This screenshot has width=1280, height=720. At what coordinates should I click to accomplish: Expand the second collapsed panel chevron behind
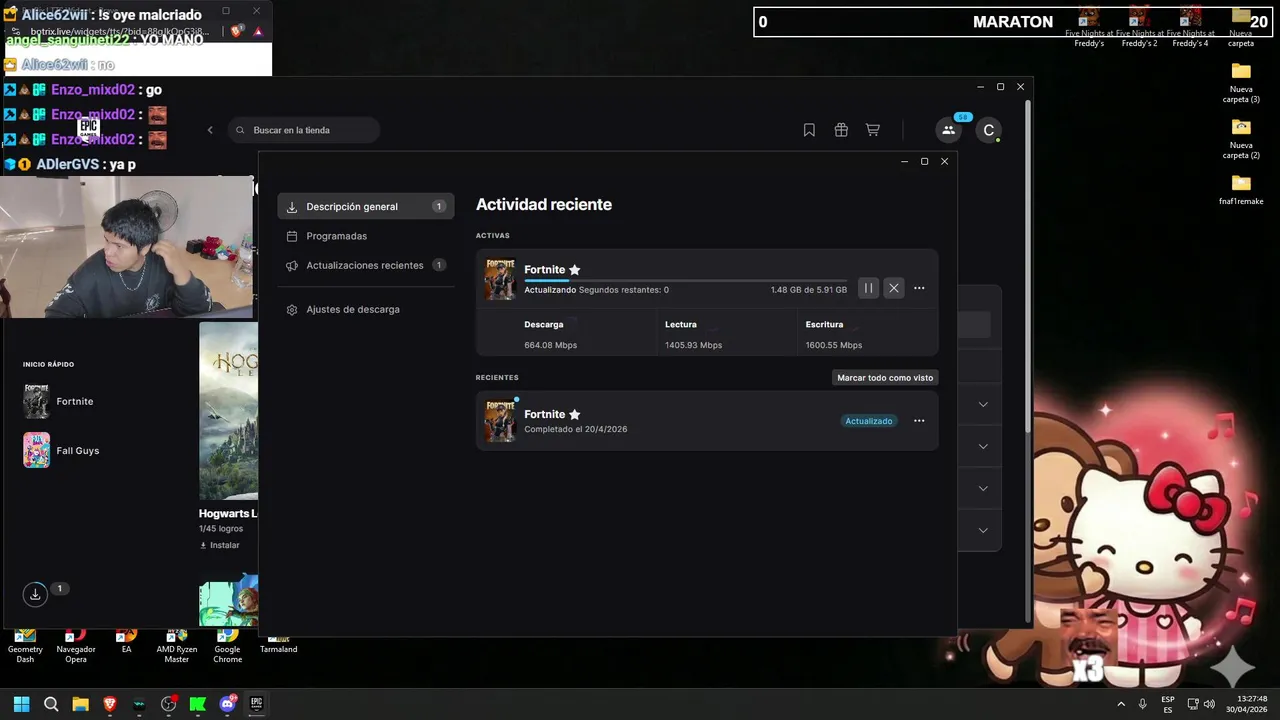coord(983,446)
